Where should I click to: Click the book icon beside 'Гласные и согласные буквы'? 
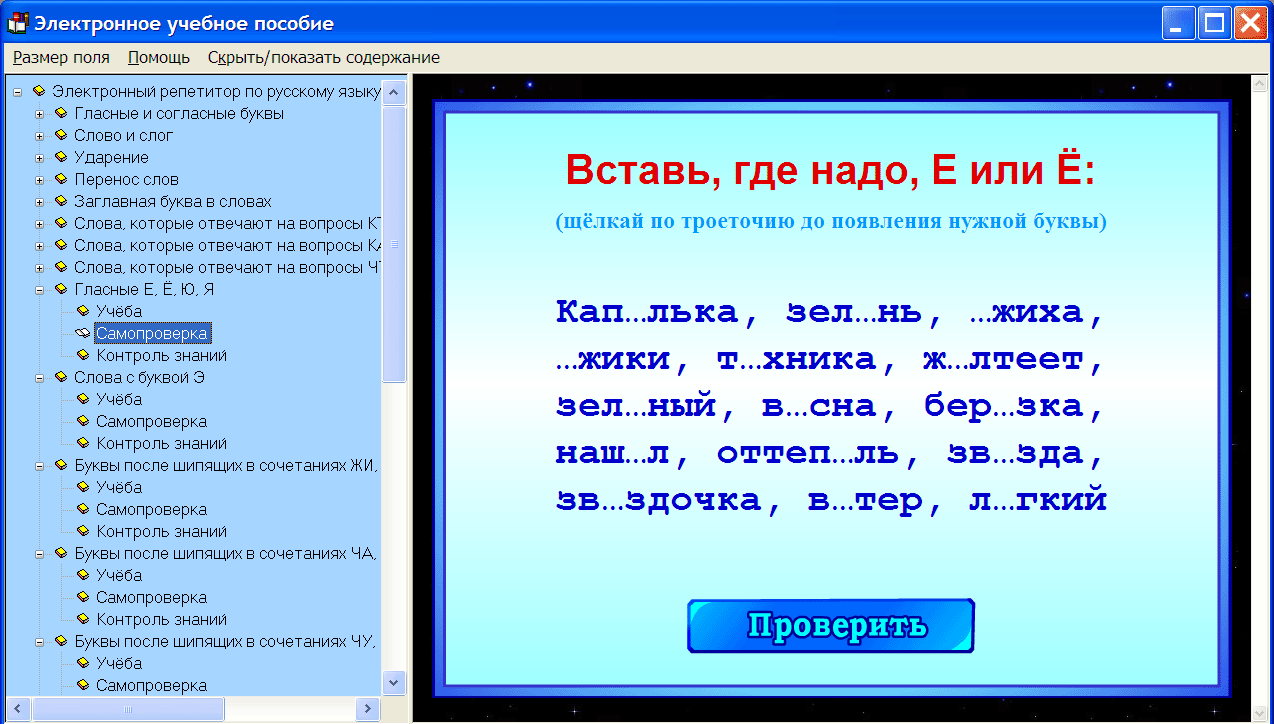coord(63,113)
